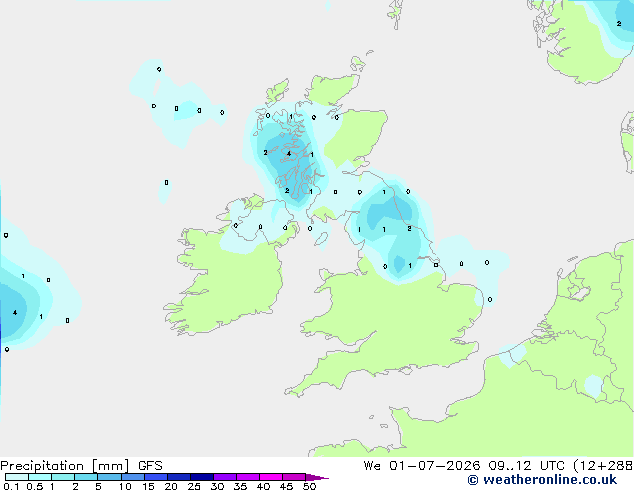Click the above-50 mm arrow tip on legend
The image size is (634, 490).
click(317, 477)
